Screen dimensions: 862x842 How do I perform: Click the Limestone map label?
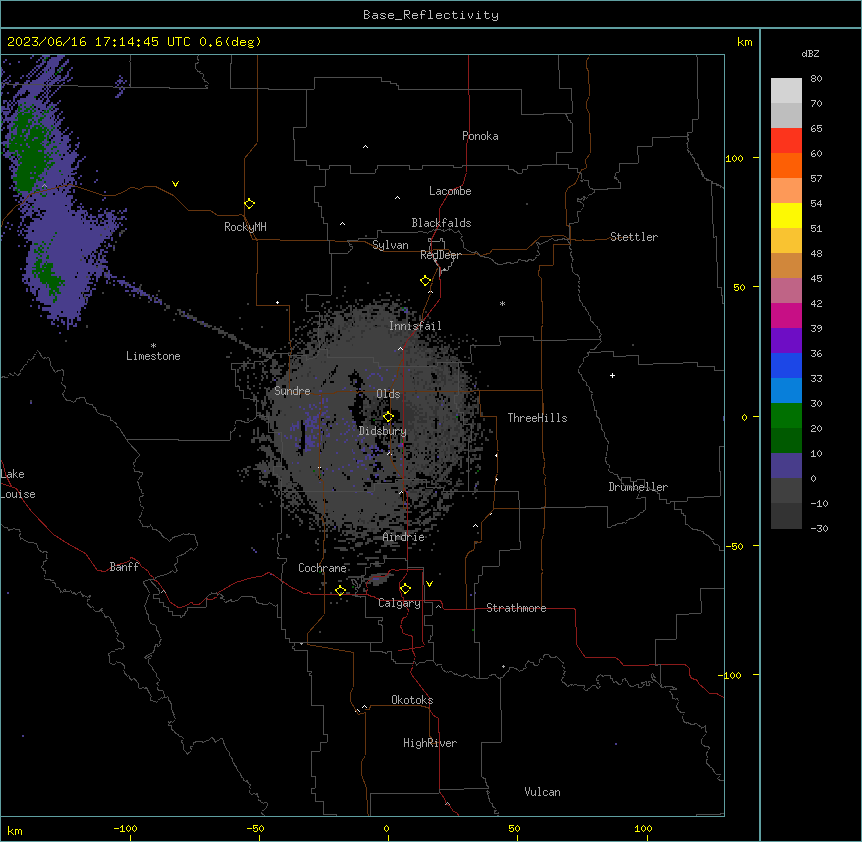(x=153, y=356)
